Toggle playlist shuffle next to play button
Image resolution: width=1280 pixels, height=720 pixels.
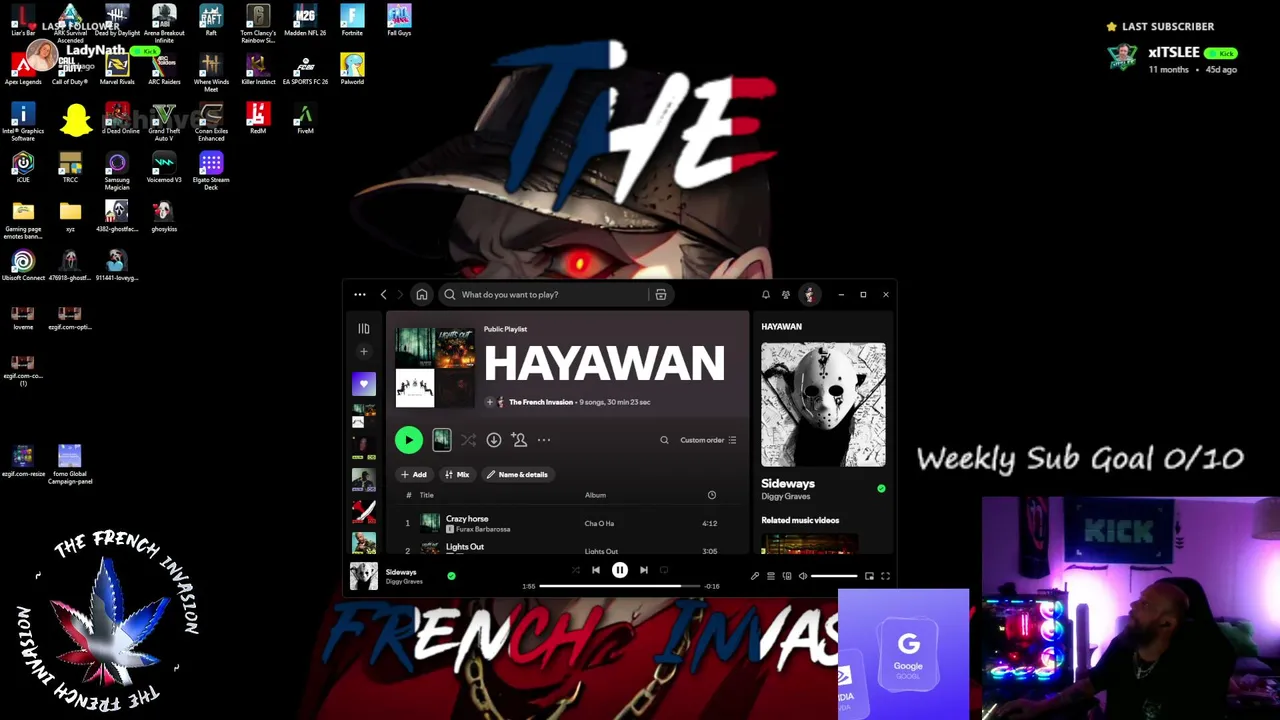(468, 440)
